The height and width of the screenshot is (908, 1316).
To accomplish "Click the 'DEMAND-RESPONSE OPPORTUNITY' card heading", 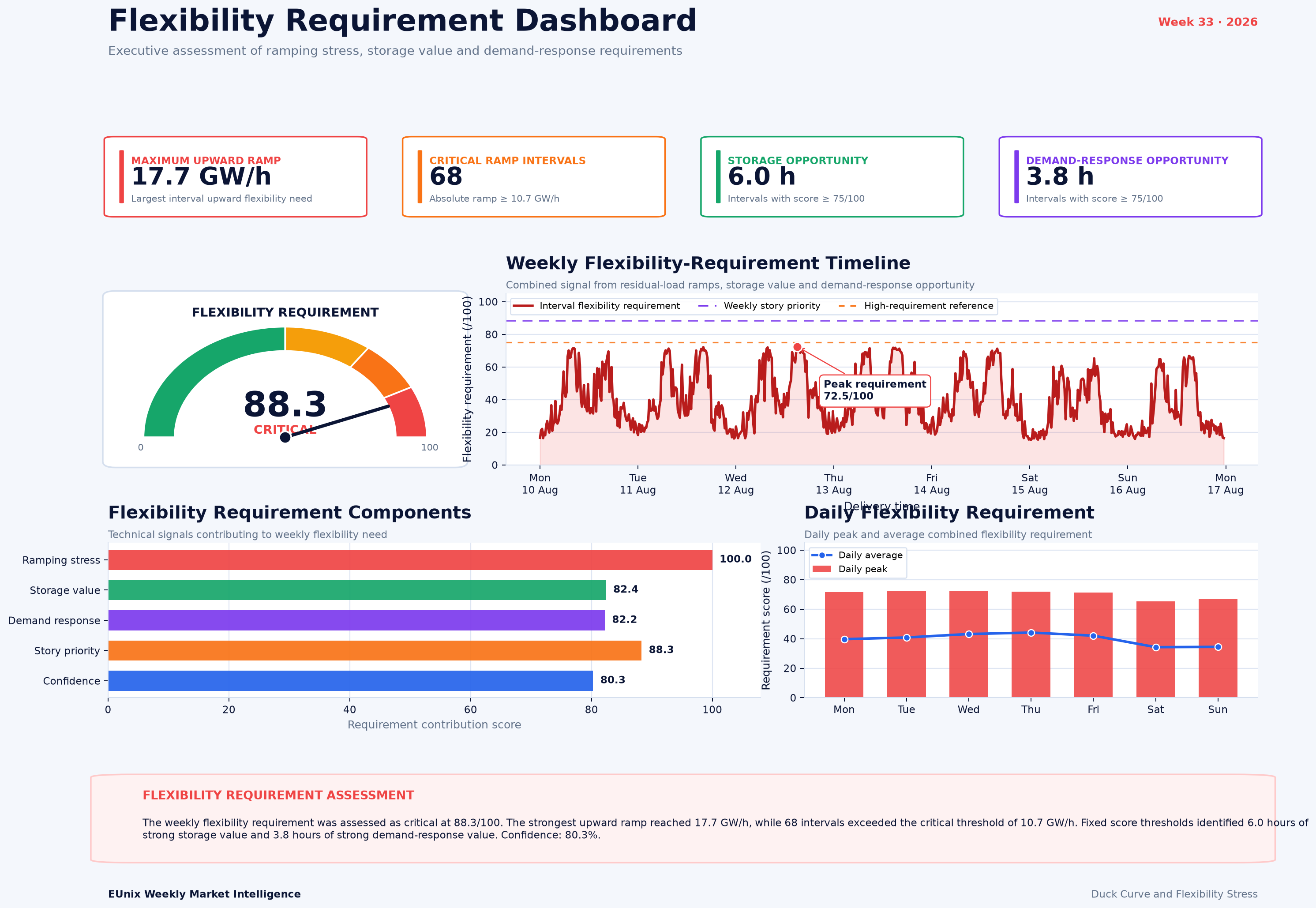I will (1127, 161).
